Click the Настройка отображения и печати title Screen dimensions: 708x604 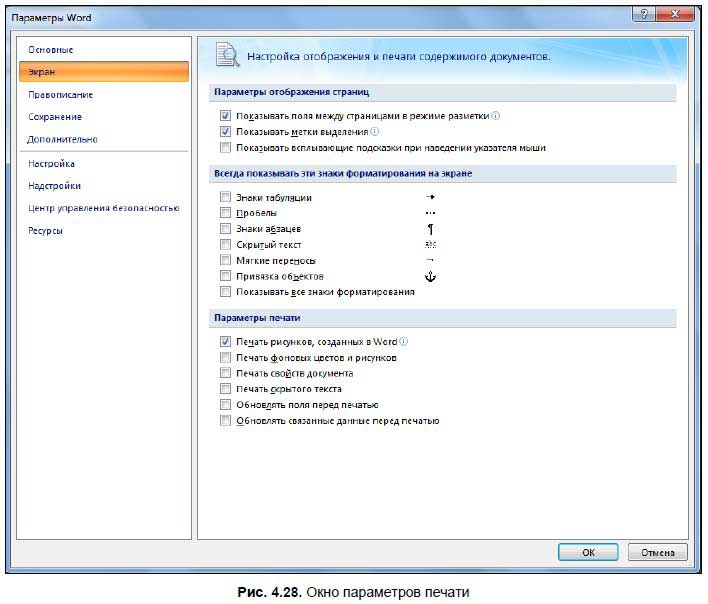pos(399,56)
